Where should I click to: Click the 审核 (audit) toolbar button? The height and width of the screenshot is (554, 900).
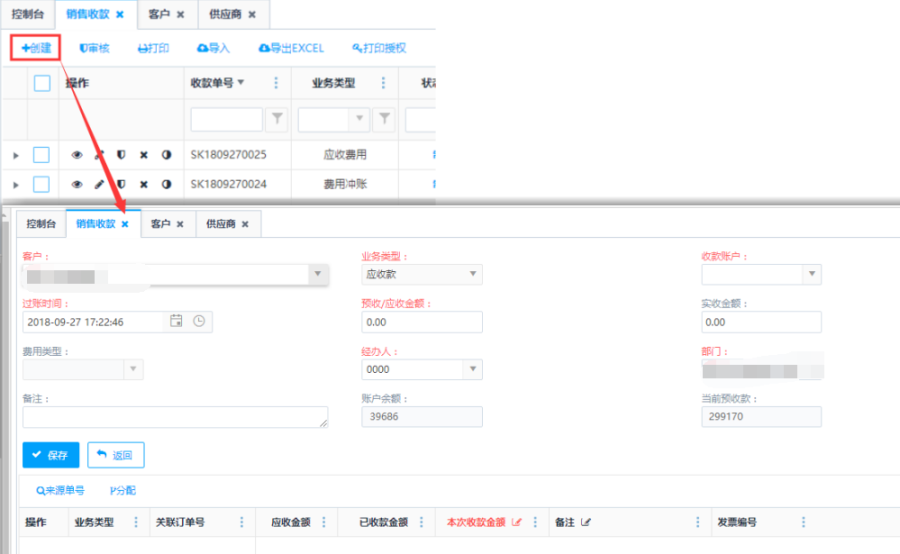pos(94,47)
